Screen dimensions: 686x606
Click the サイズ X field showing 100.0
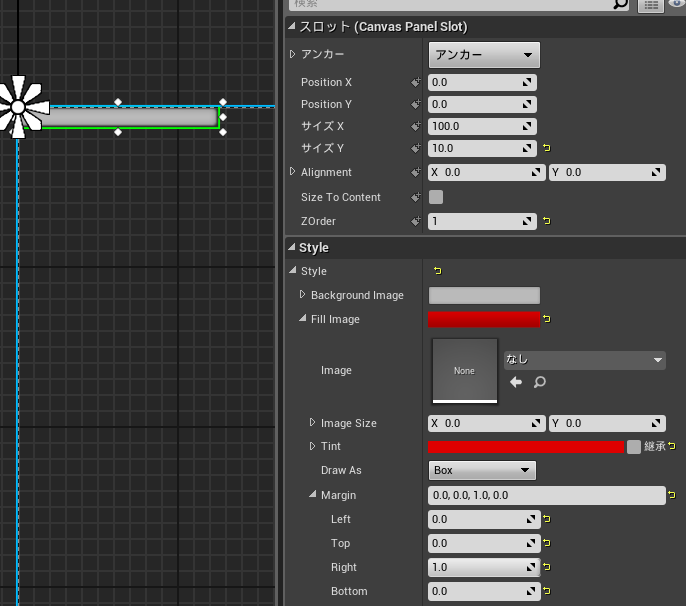point(482,126)
